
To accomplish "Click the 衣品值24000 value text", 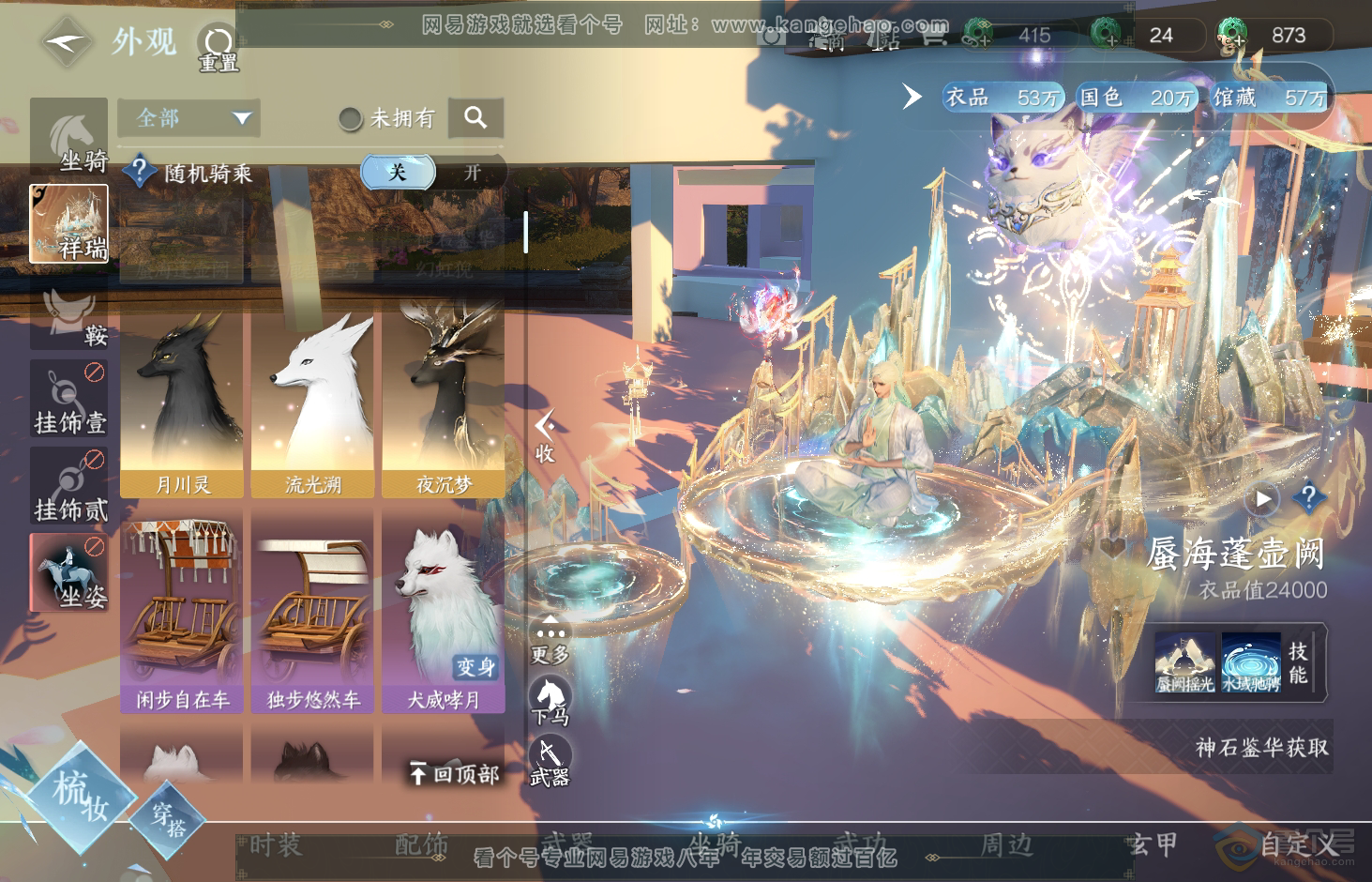I will click(1262, 589).
